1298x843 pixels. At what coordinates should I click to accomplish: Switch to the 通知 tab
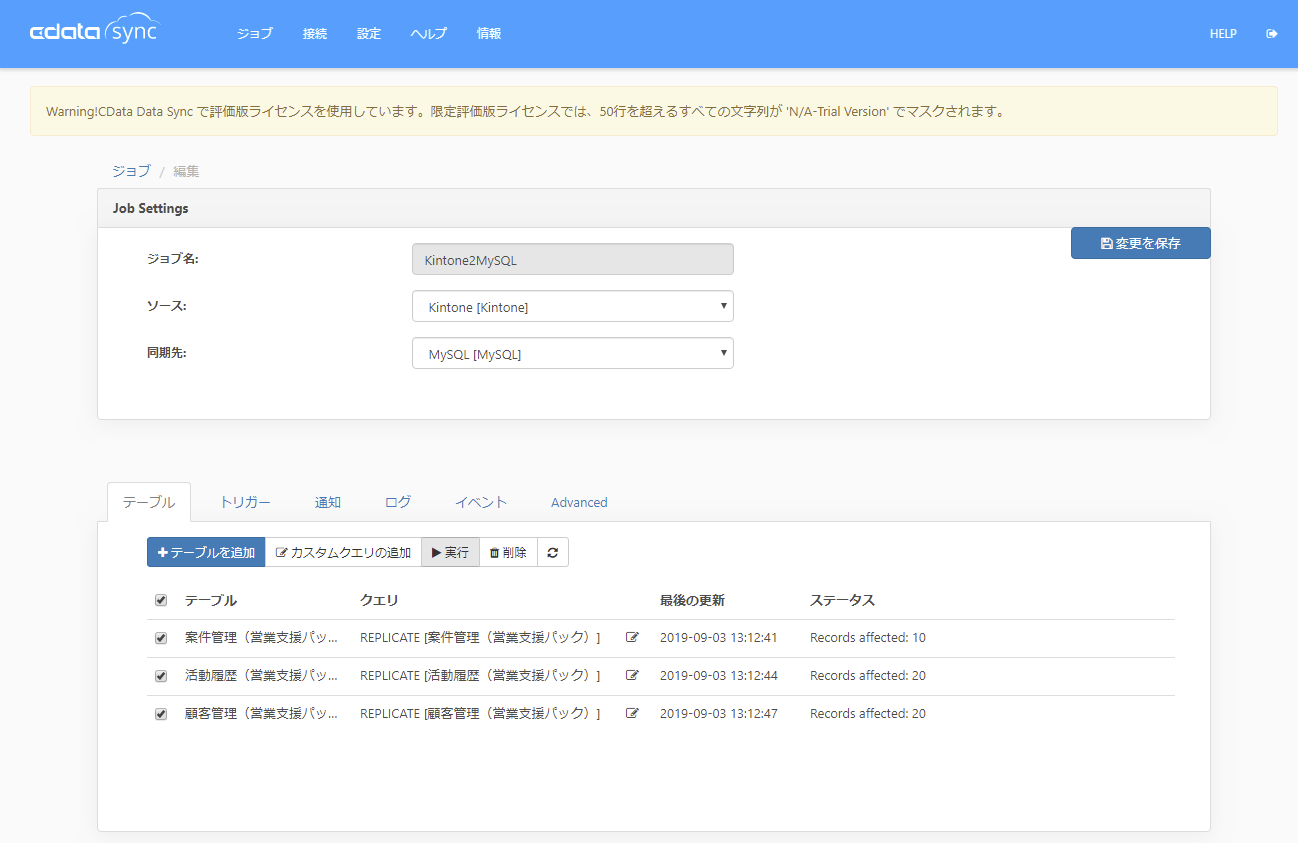[328, 502]
